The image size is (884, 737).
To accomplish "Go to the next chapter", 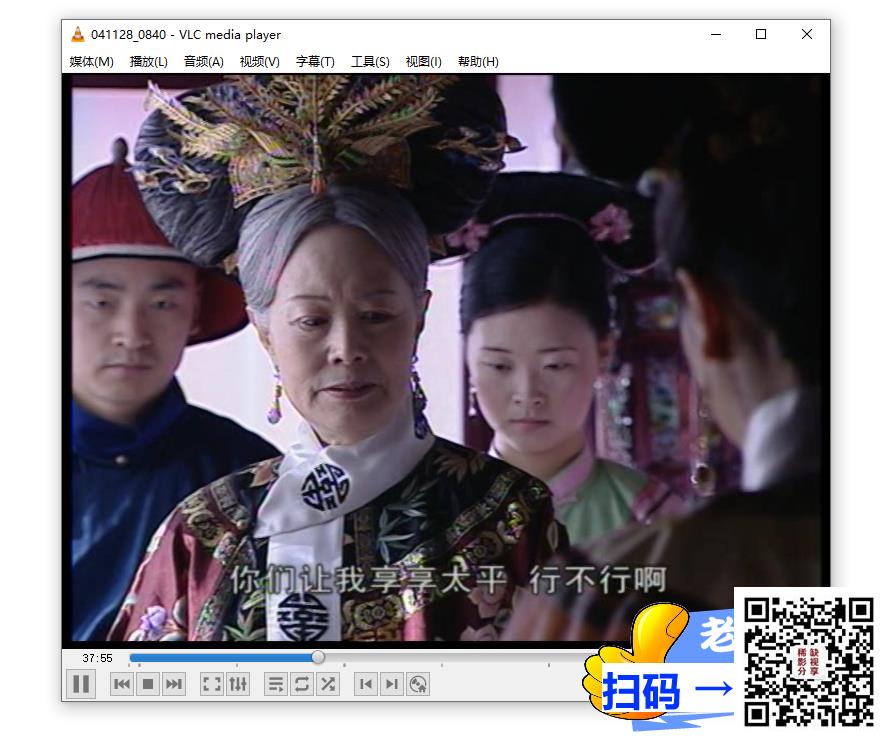I will pyautogui.click(x=392, y=684).
